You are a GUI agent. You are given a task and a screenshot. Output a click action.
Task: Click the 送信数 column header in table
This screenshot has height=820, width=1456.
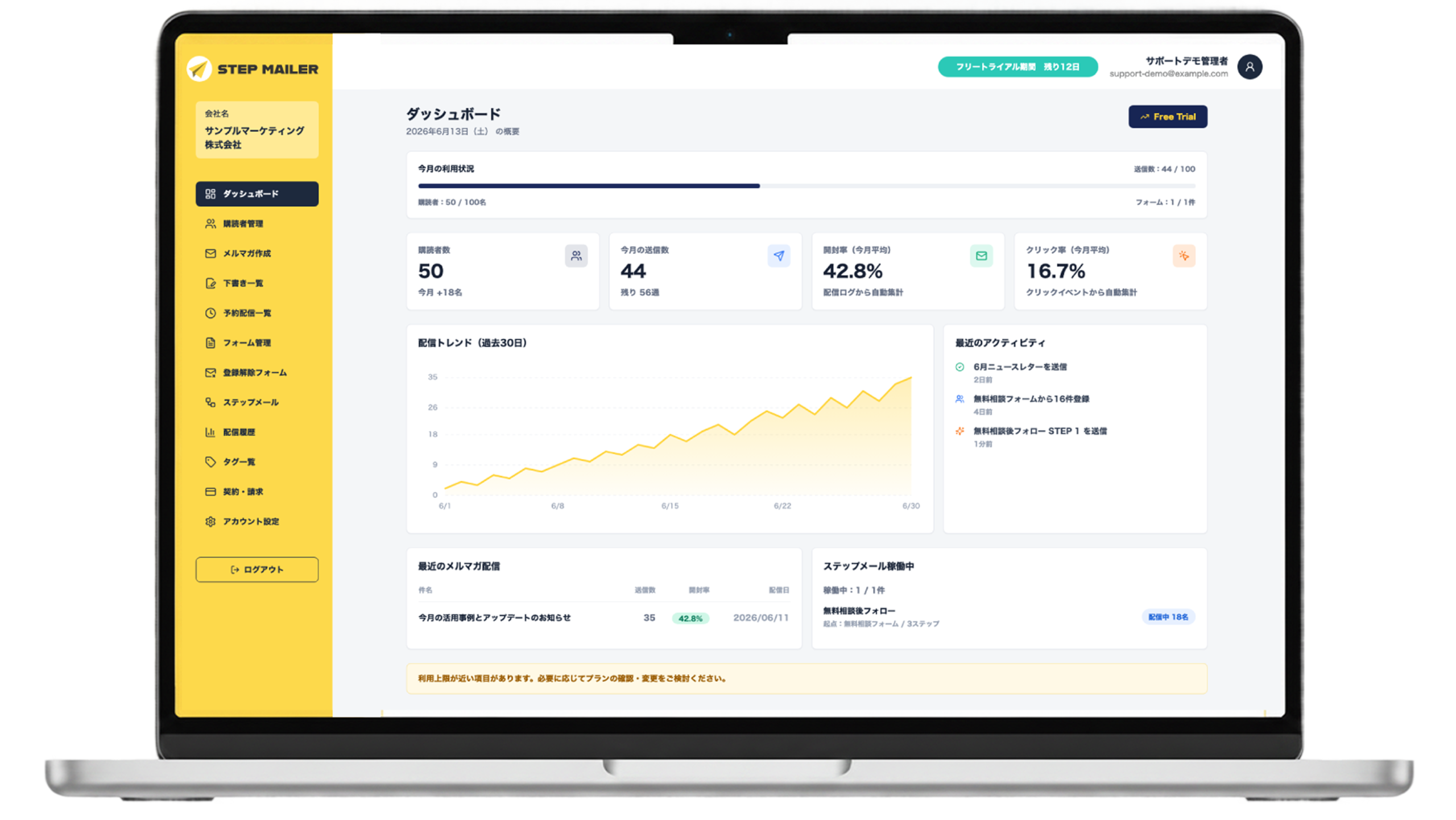point(645,590)
